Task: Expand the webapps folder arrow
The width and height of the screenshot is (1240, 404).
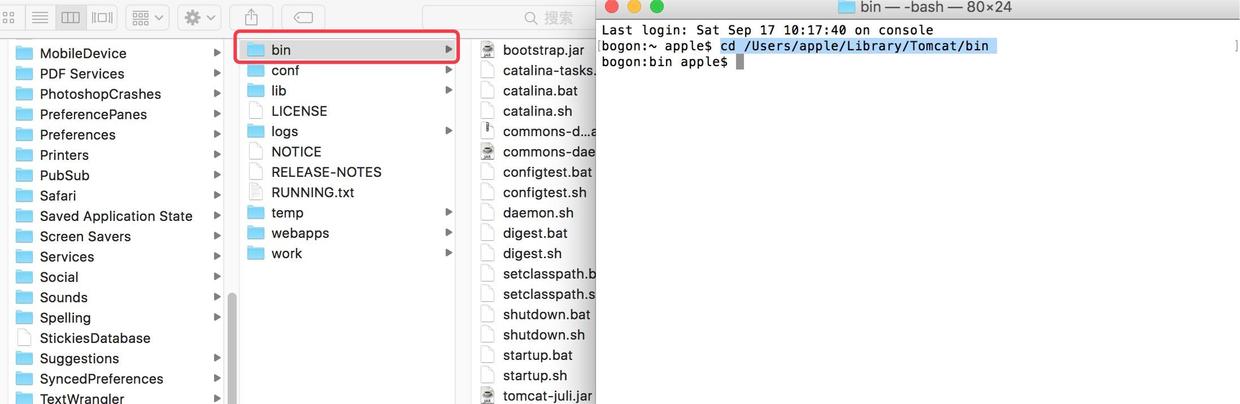Action: click(449, 233)
